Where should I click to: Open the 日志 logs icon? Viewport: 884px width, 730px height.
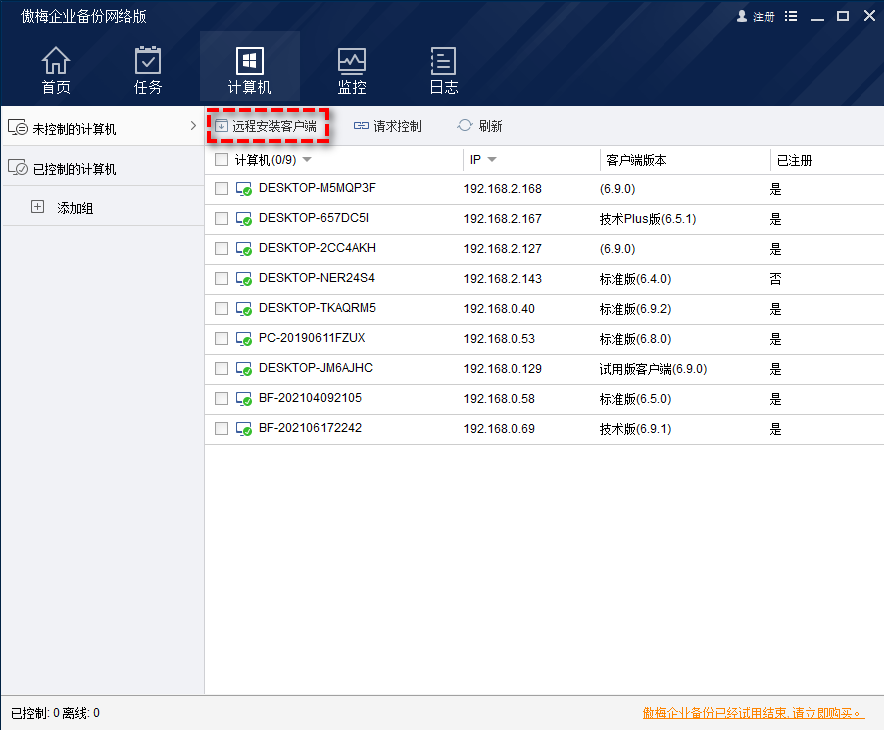pyautogui.click(x=444, y=61)
